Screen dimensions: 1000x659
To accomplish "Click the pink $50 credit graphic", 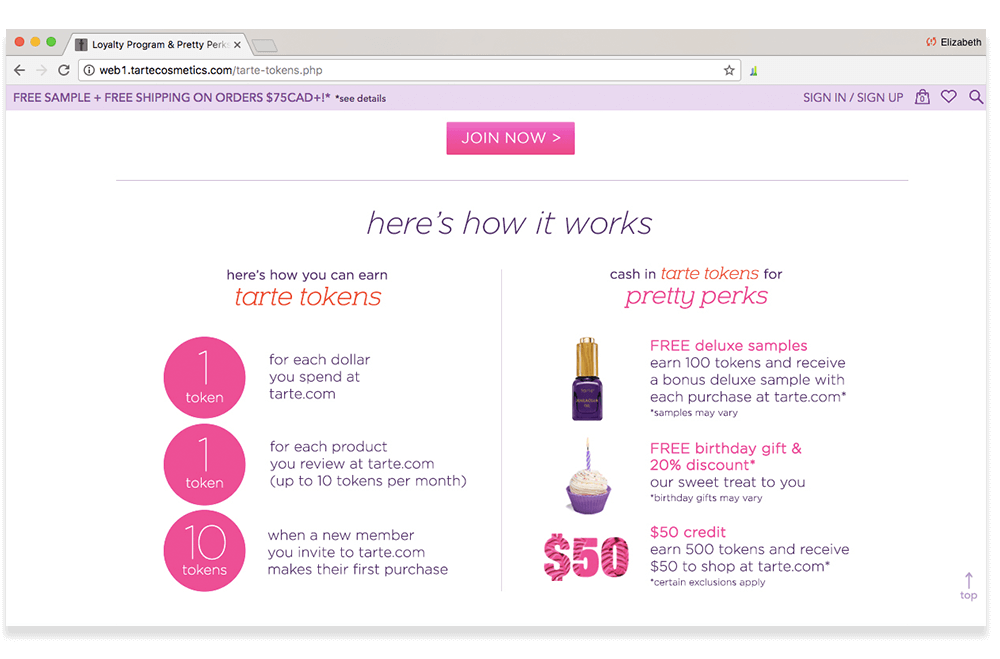I will [586, 558].
